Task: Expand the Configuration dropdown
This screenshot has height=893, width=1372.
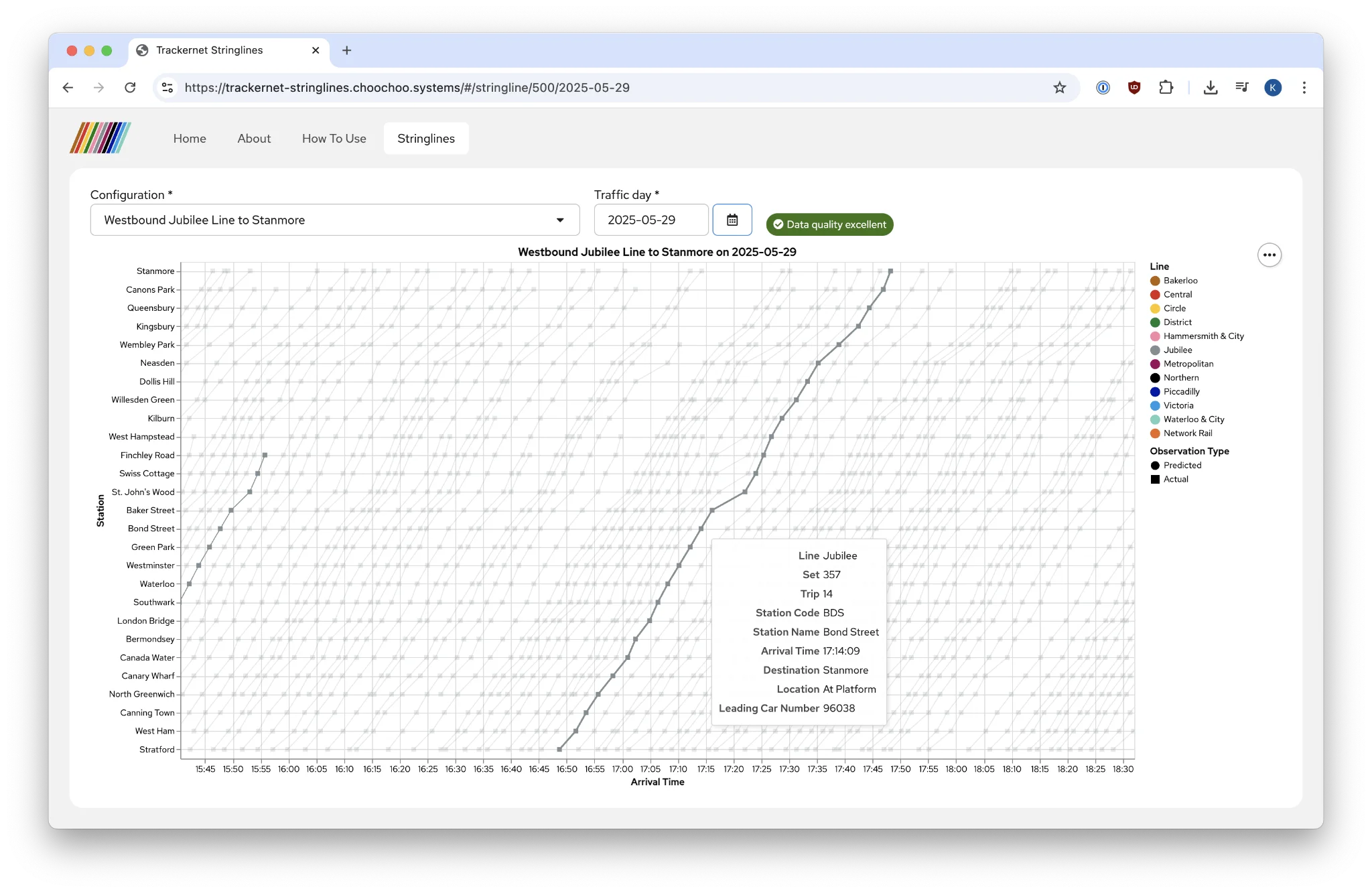Action: pos(335,220)
